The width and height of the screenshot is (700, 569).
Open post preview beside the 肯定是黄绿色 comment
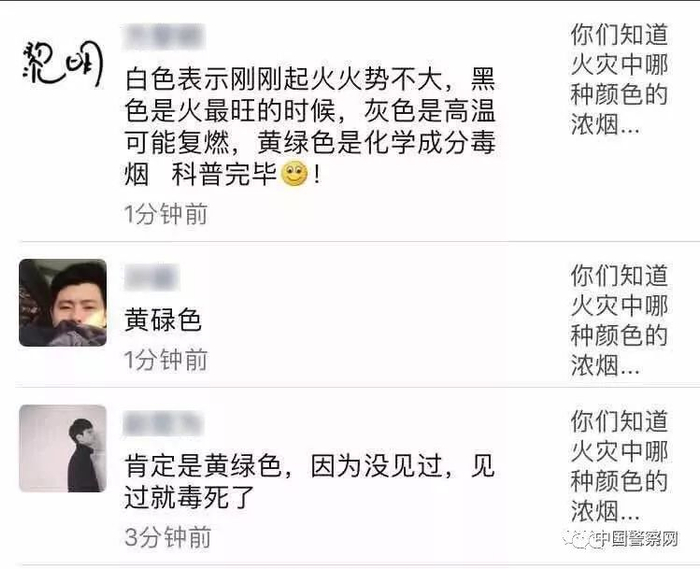[x=620, y=466]
